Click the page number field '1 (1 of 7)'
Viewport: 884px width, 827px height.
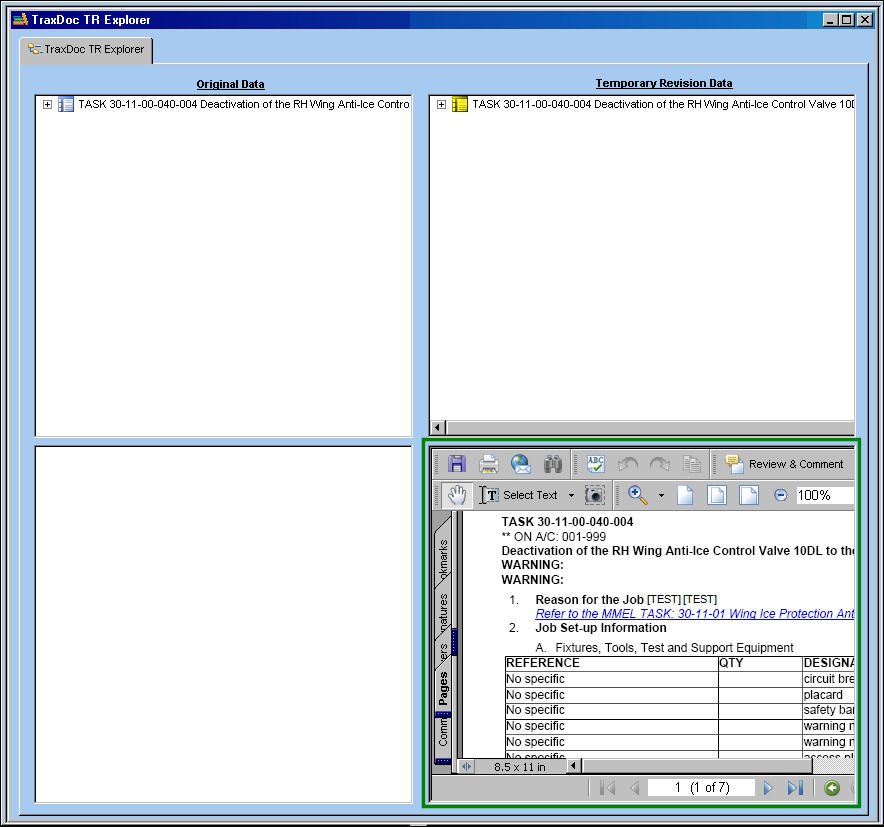[701, 788]
